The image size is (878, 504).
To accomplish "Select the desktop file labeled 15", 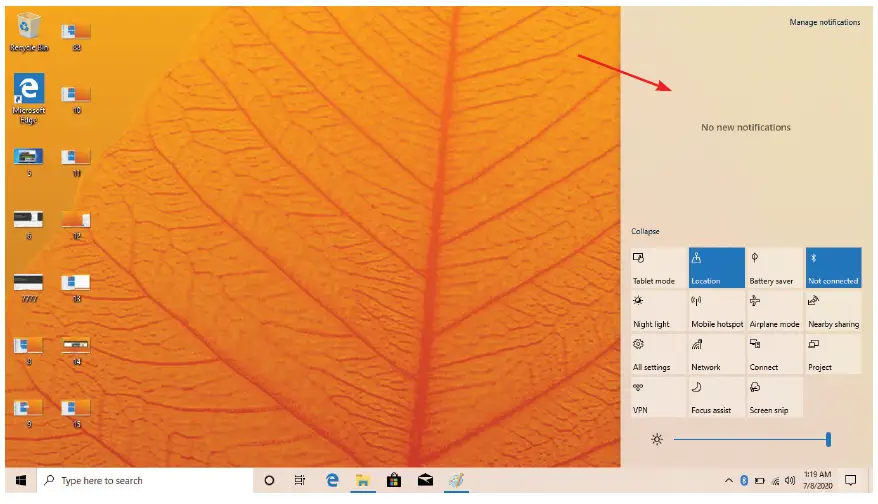I will point(76,414).
